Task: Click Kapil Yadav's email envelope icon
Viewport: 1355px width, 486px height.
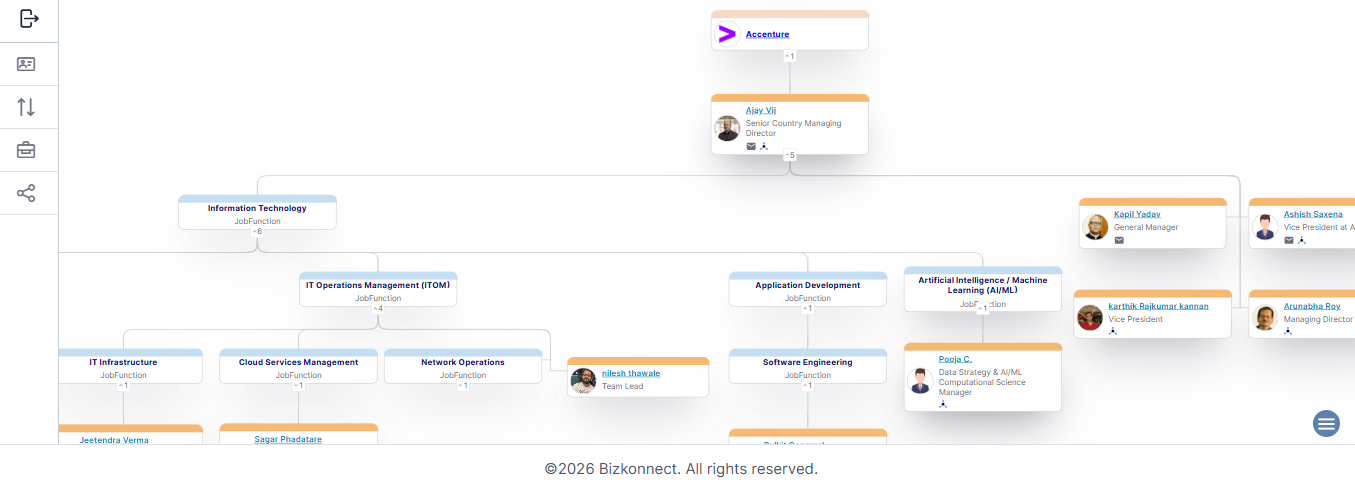Action: pyautogui.click(x=1119, y=240)
